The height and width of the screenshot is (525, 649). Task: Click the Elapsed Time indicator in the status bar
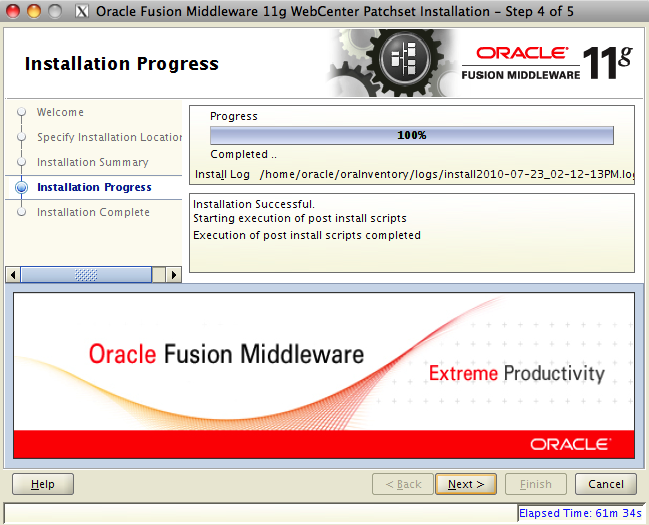pos(580,513)
